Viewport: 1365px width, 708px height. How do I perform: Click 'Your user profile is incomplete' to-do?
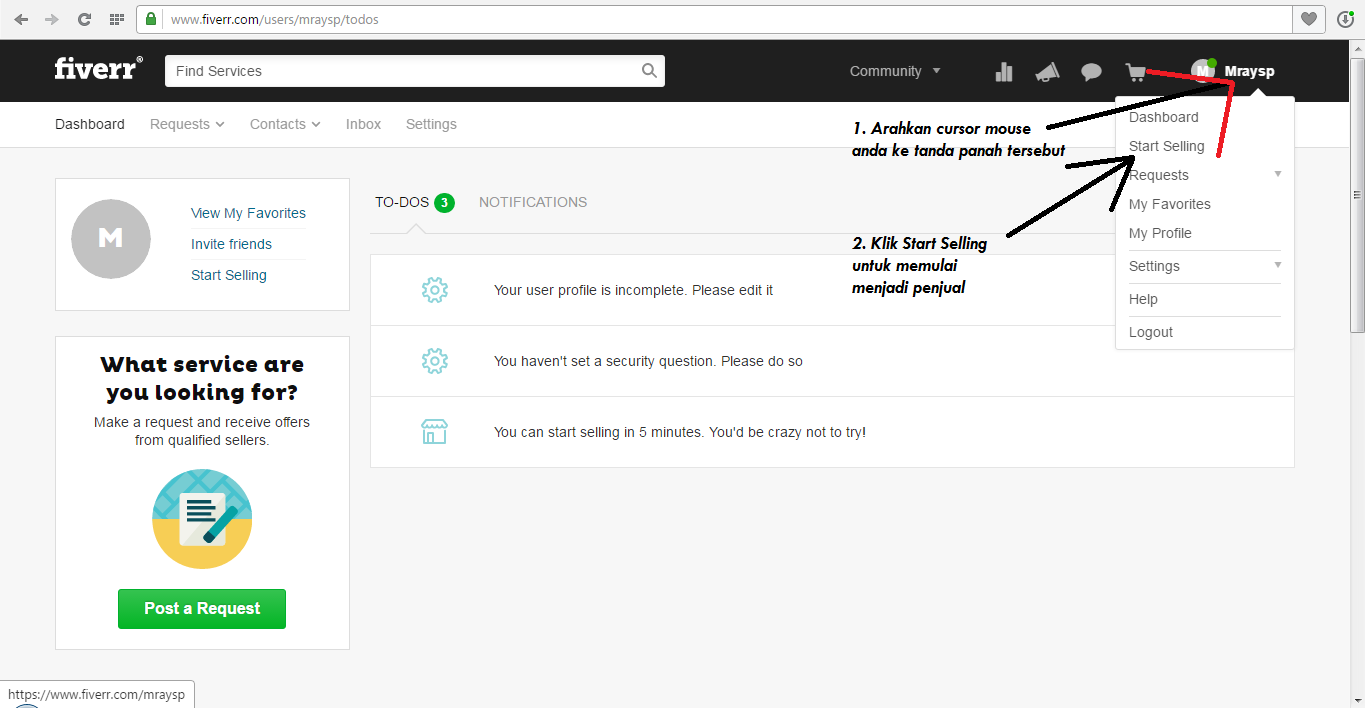[633, 290]
